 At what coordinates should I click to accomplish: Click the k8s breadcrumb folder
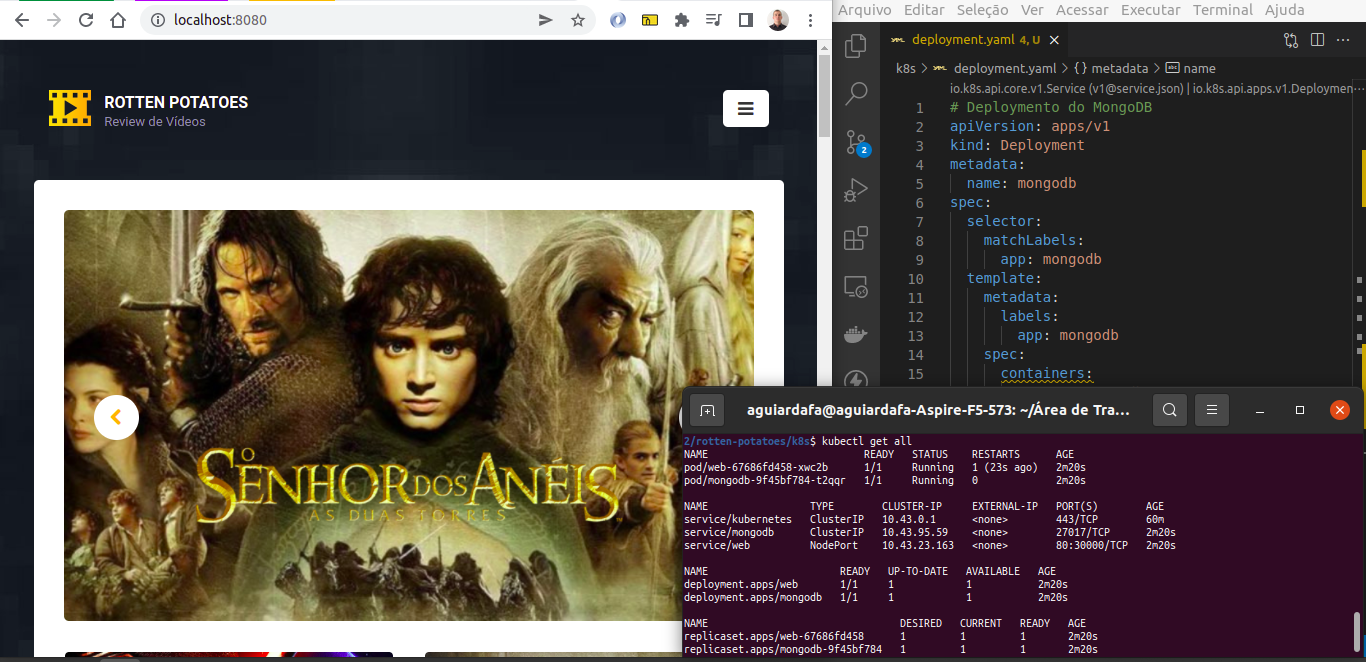click(x=906, y=68)
